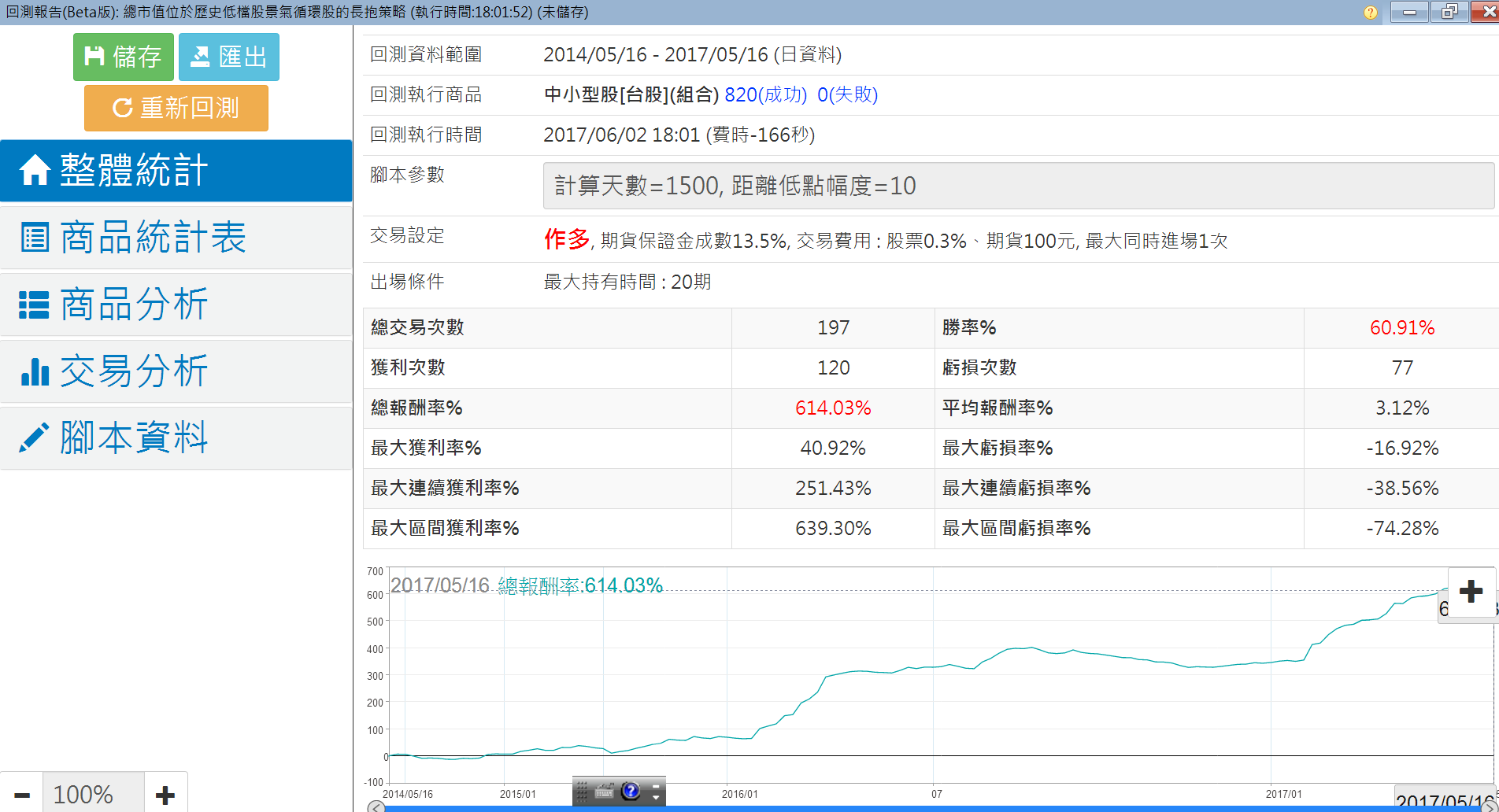
Task: Open 腳本資料 from the sidebar
Action: coord(176,437)
